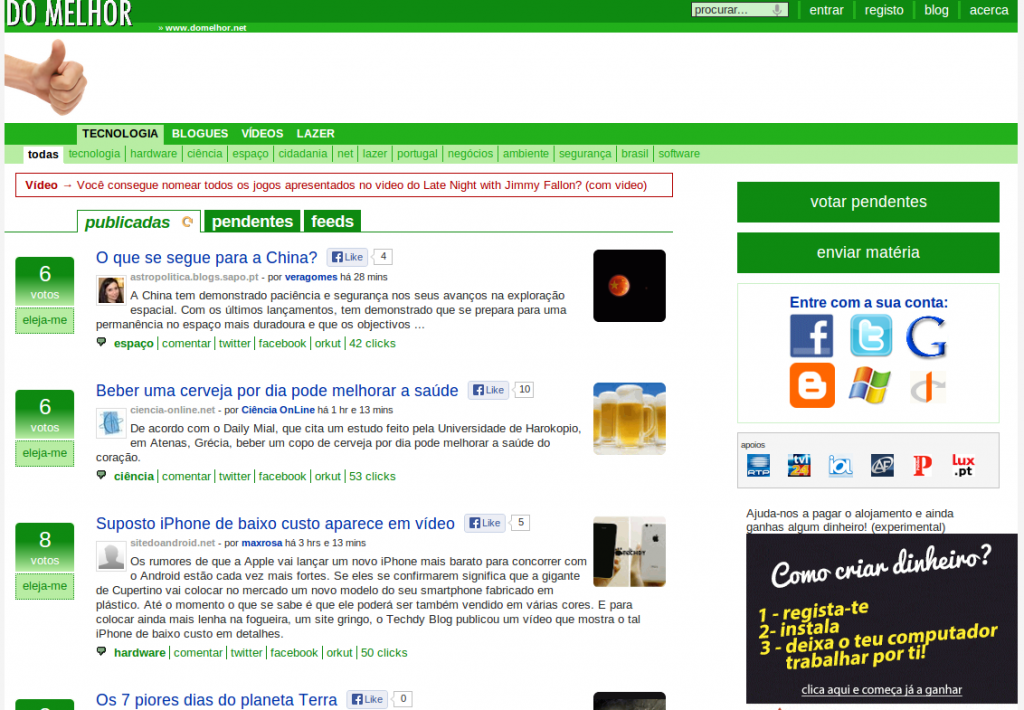The image size is (1024, 710).
Task: Vote eleja-me on the China article
Action: (x=44, y=320)
